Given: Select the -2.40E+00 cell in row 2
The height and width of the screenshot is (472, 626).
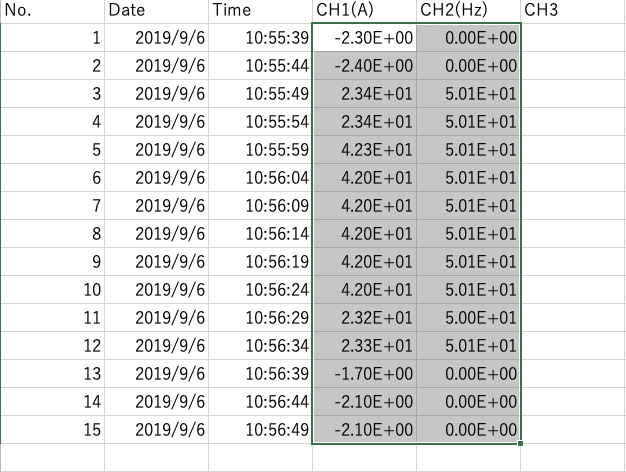Looking at the screenshot, I should click(x=364, y=65).
